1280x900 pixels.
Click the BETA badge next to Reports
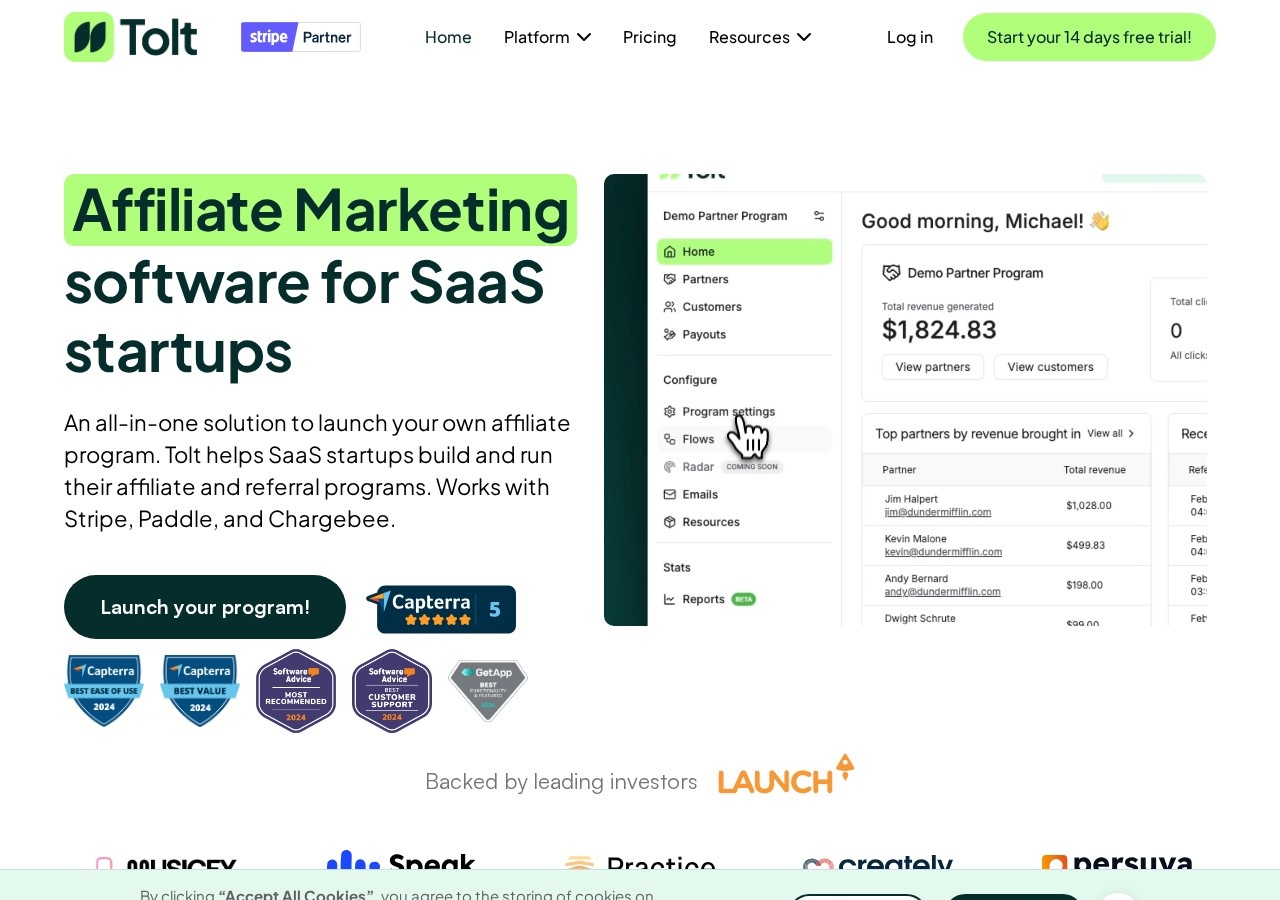pyautogui.click(x=743, y=599)
